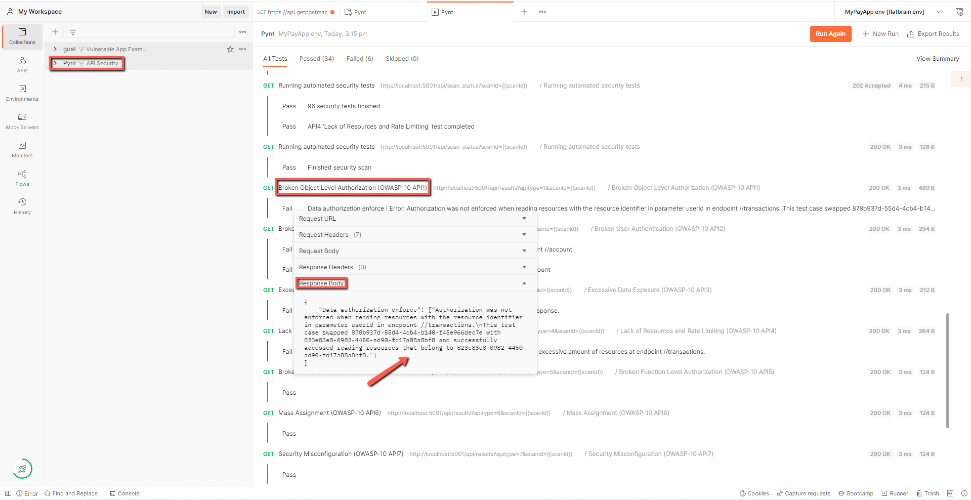This screenshot has height=500, width=971.
Task: Select the first Pynt collection tab
Action: pyautogui.click(x=381, y=12)
